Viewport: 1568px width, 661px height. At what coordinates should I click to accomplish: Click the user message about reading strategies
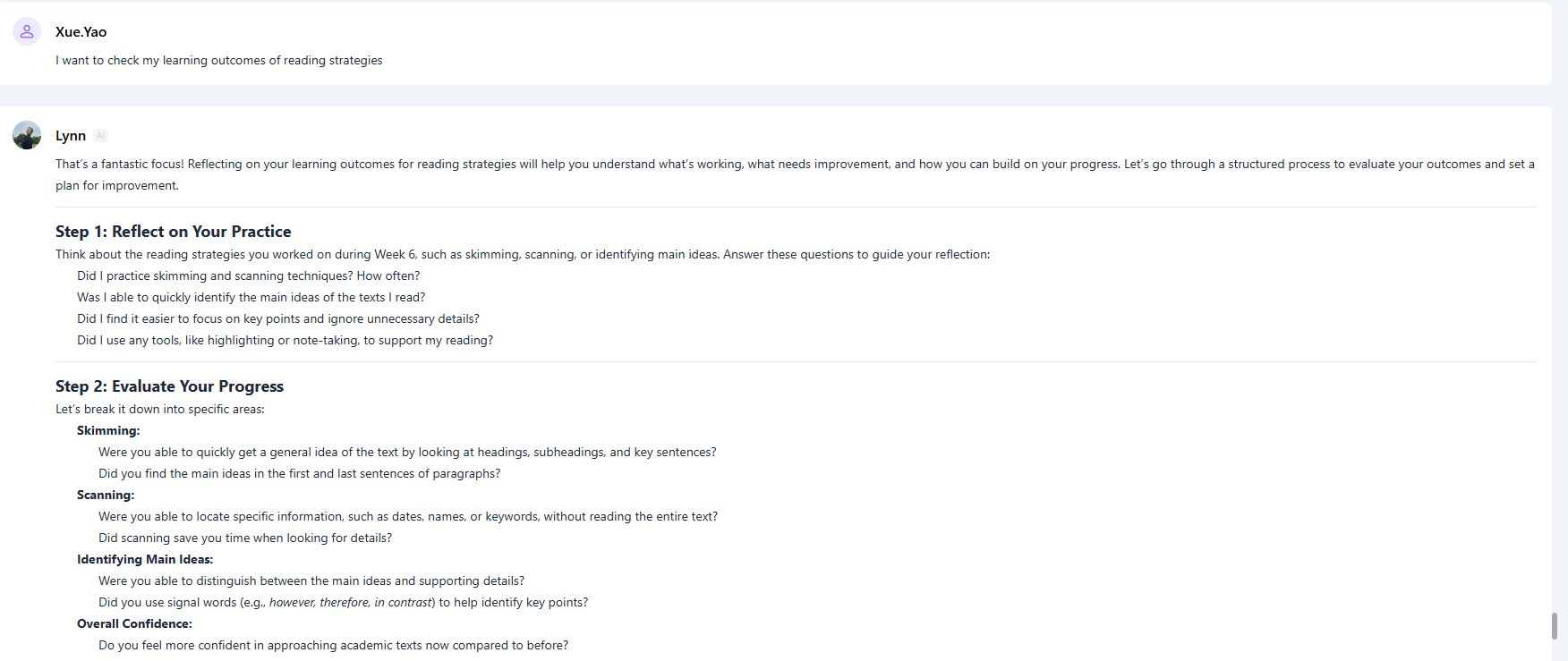pyautogui.click(x=218, y=60)
